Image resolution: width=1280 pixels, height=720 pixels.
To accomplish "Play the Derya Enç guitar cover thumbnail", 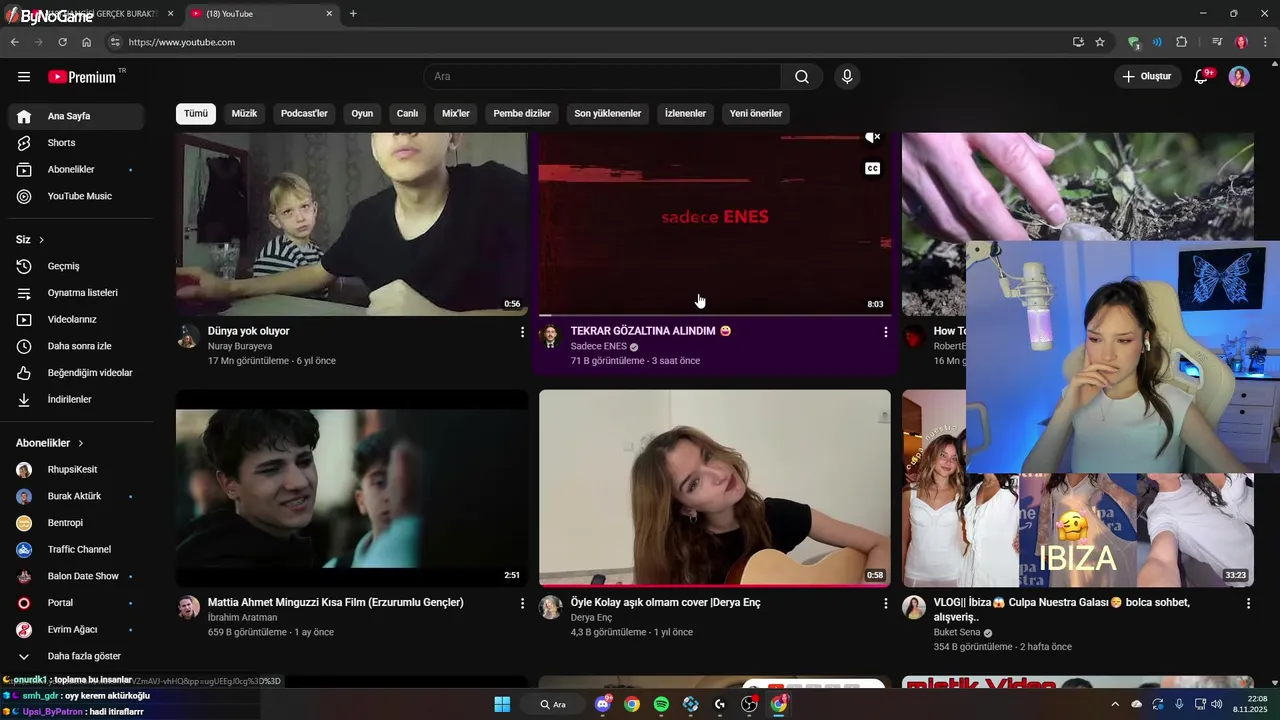I will (x=715, y=488).
